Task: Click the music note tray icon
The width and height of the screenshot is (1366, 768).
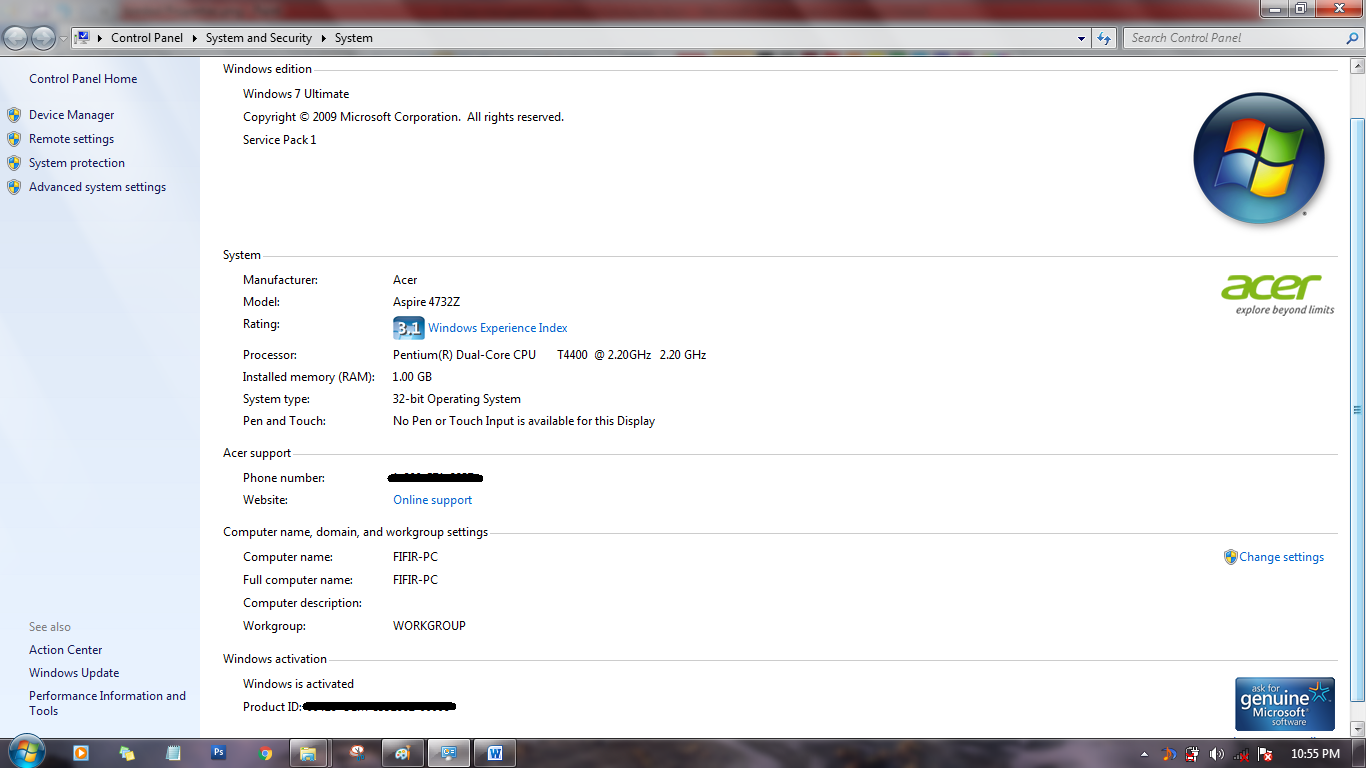Action: (x=1168, y=754)
